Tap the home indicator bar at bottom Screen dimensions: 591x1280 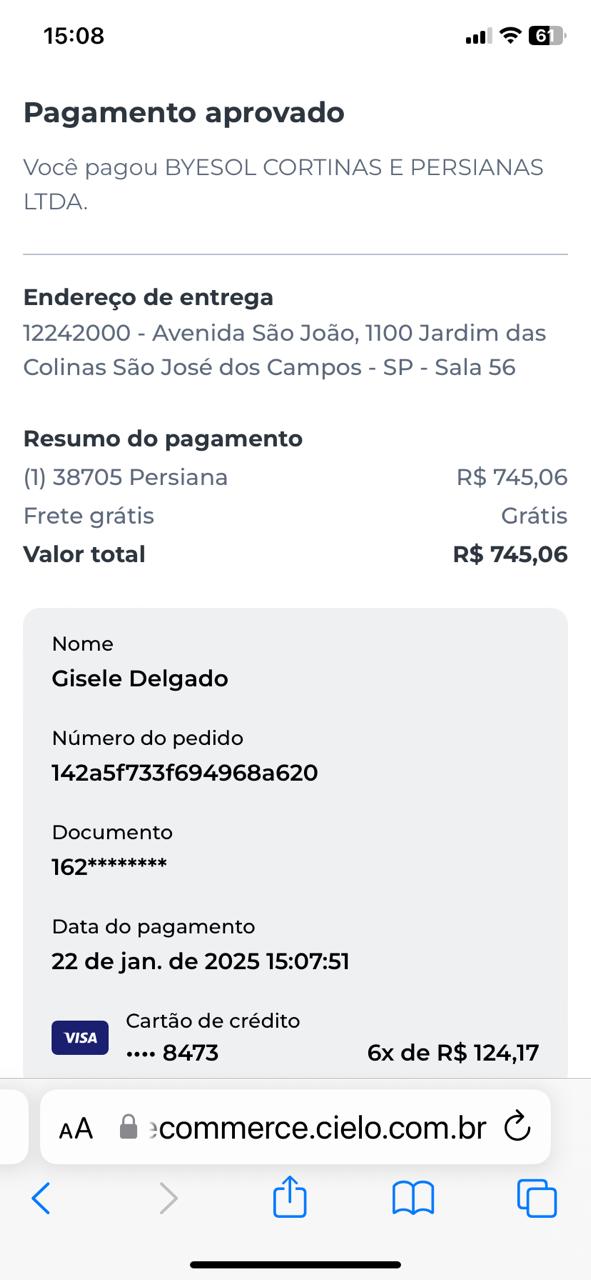(x=296, y=1265)
